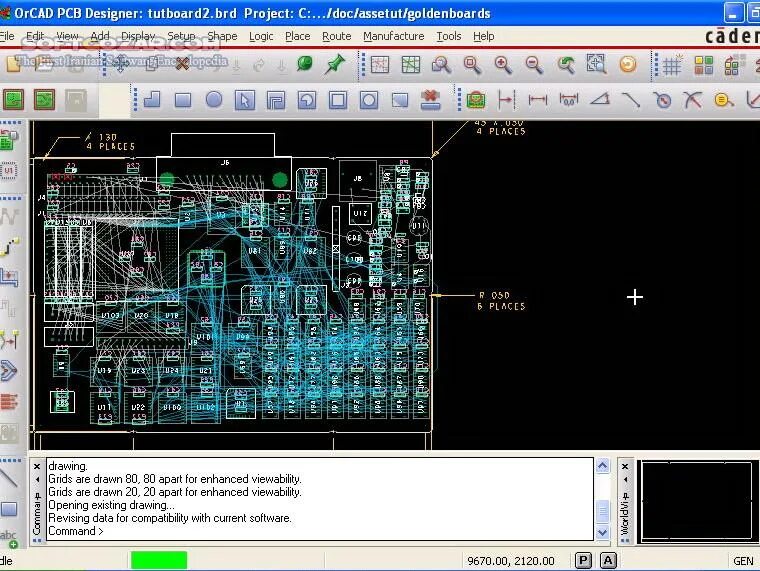Click the Shape Add Rectangle icon
The height and width of the screenshot is (571, 760).
(183, 100)
